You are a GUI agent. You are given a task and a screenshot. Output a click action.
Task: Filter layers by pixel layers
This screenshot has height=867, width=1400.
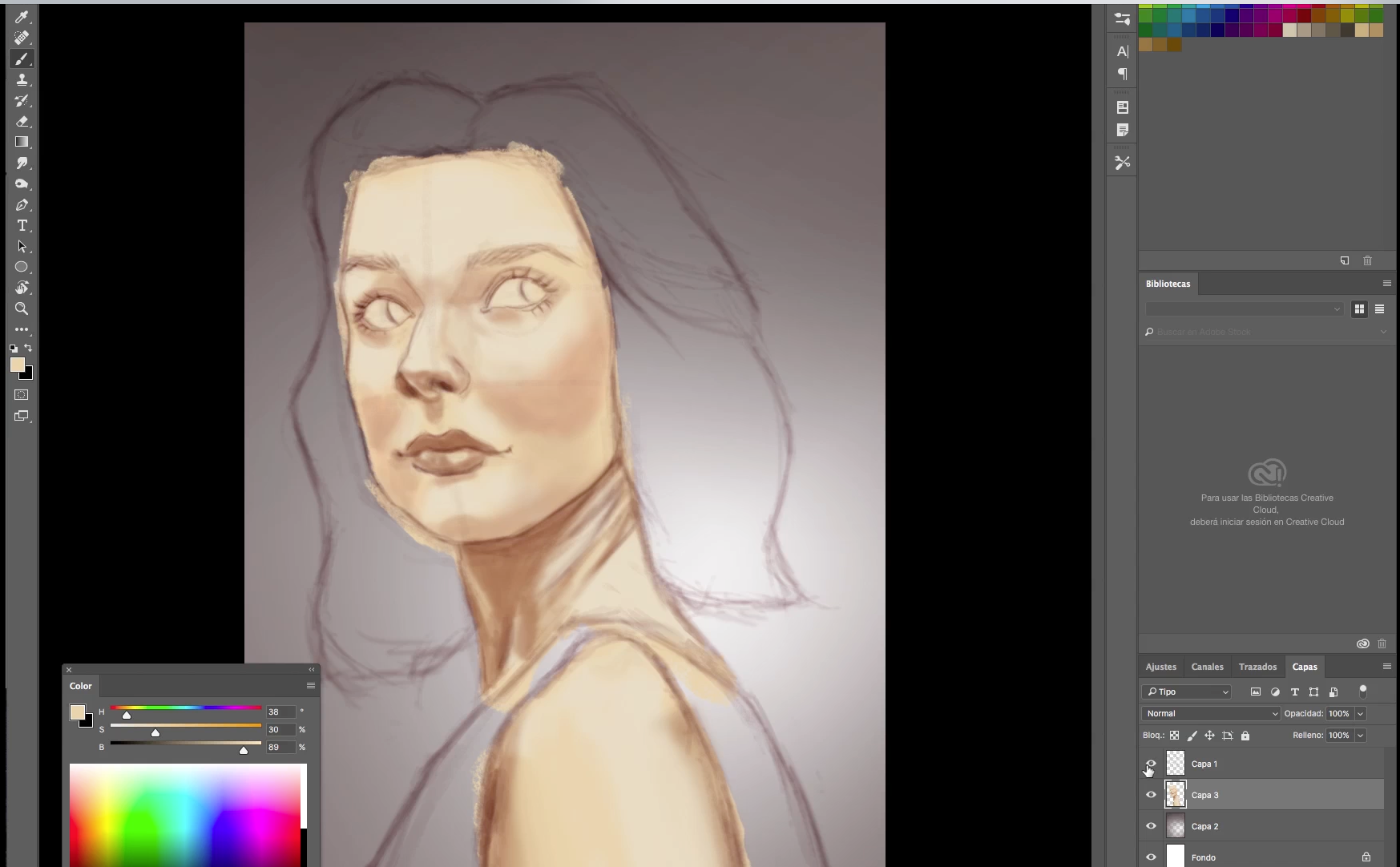1256,692
